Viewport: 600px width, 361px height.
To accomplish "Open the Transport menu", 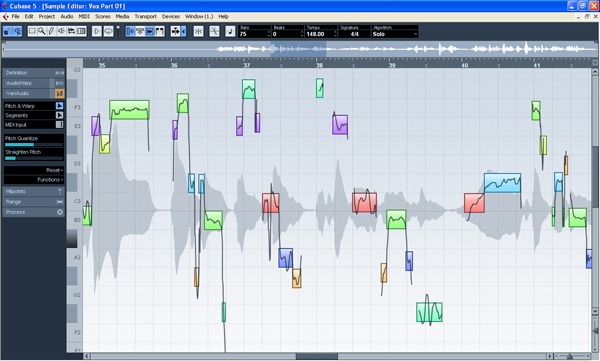I will click(145, 16).
